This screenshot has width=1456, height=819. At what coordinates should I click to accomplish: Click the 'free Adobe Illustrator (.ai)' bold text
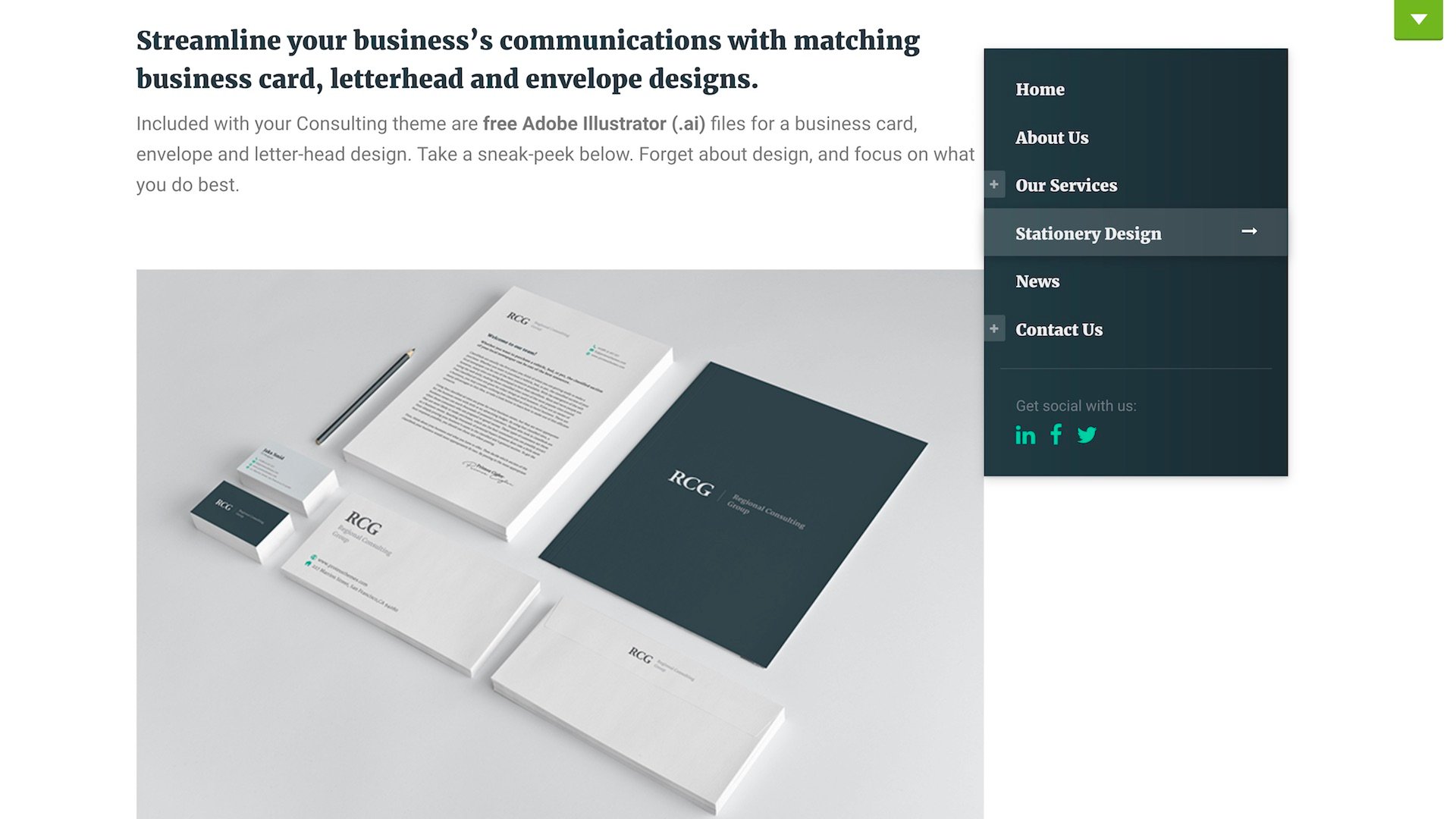(594, 124)
